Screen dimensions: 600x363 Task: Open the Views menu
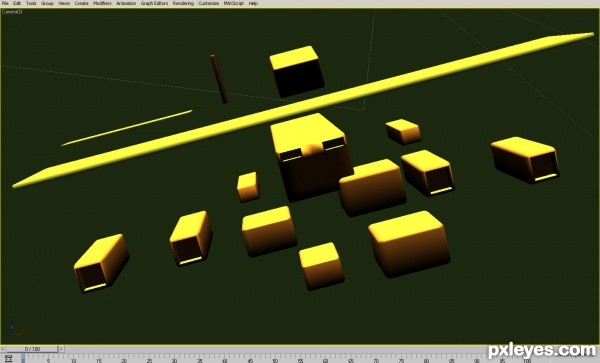[x=64, y=3]
